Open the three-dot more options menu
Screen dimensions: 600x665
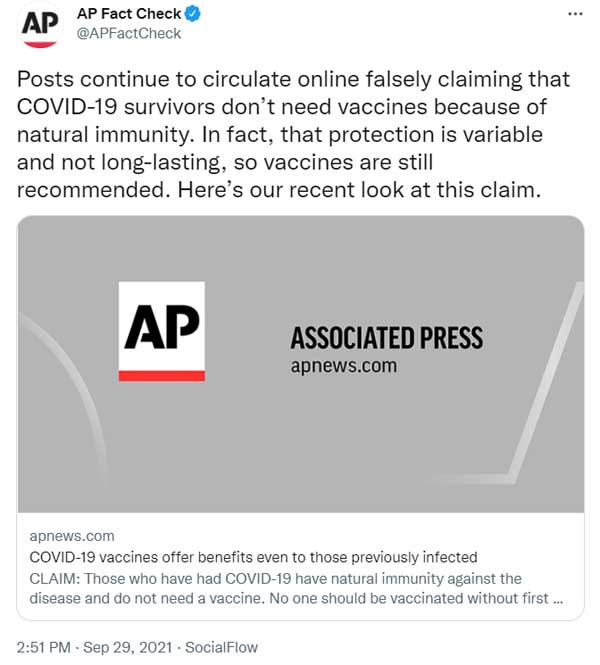pyautogui.click(x=575, y=15)
